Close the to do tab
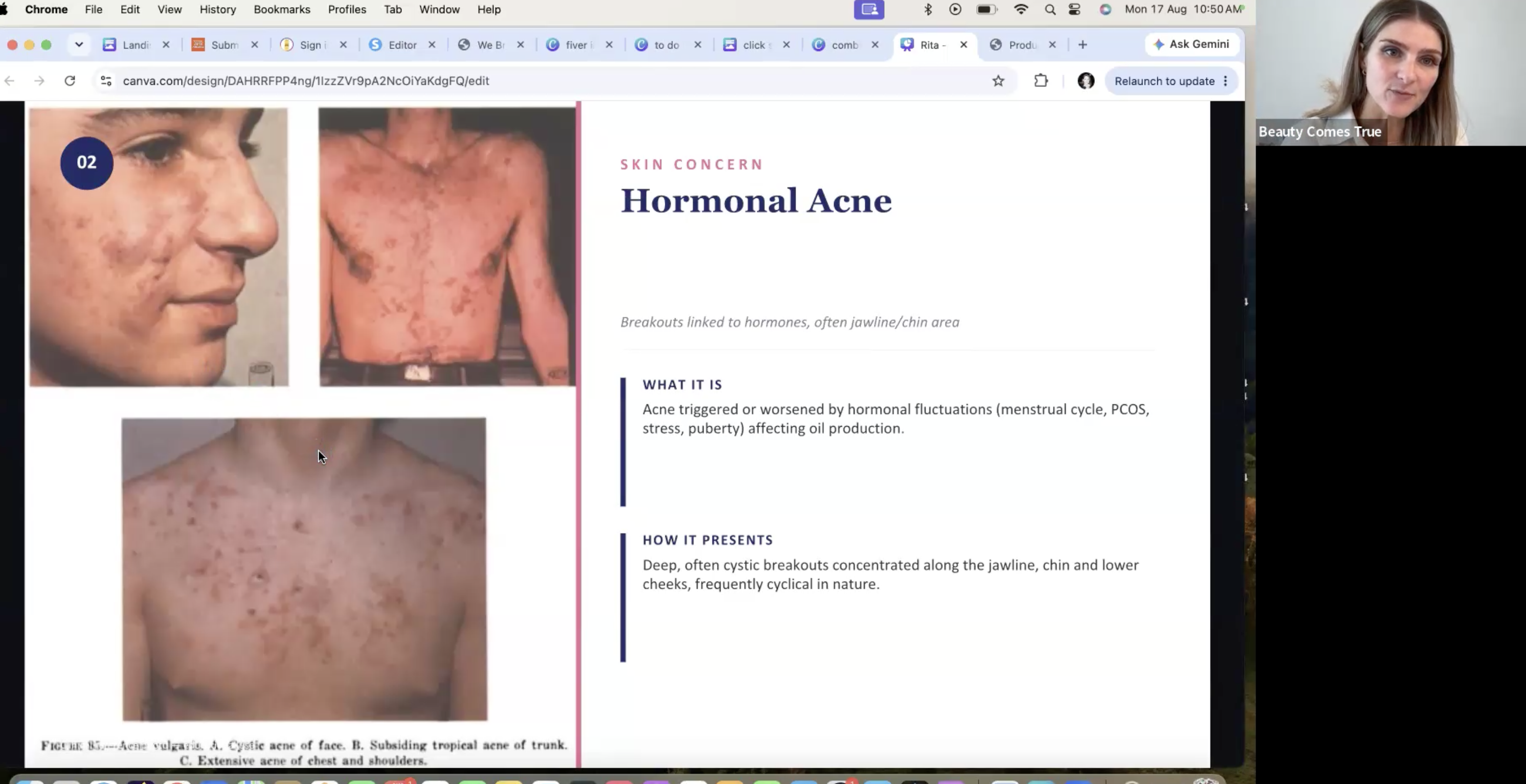 point(698,45)
